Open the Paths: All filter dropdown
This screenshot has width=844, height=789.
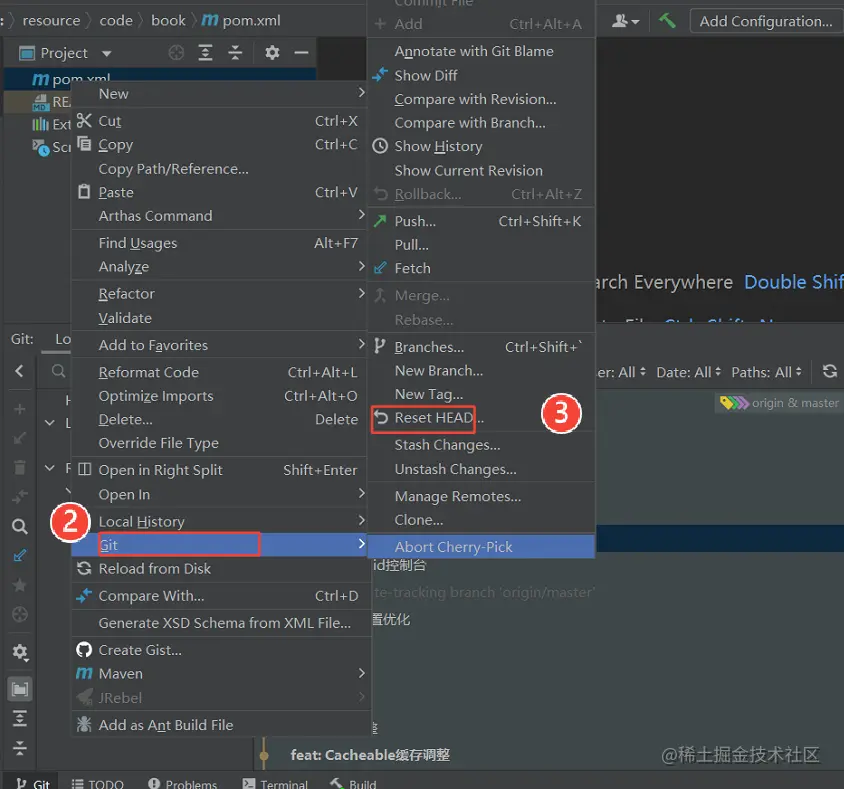click(x=766, y=372)
